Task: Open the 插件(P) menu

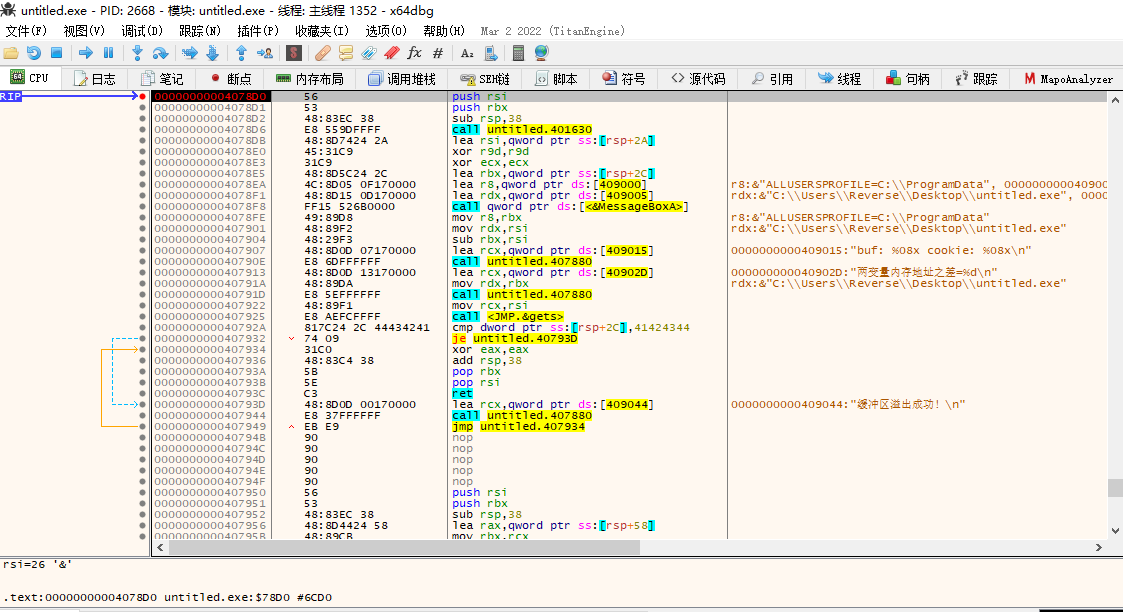Action: (257, 31)
